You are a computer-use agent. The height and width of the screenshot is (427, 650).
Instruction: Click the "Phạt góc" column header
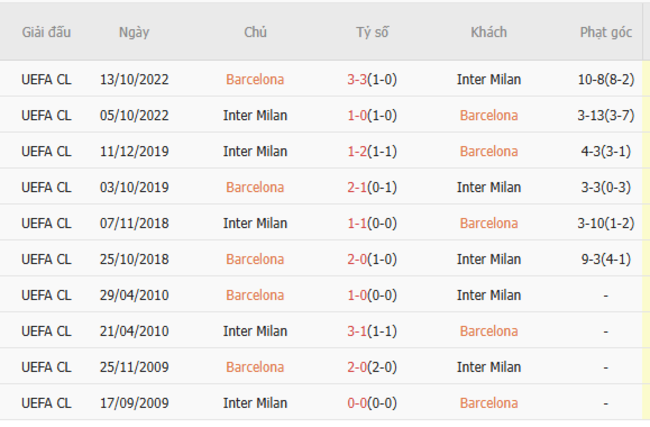pyautogui.click(x=606, y=32)
